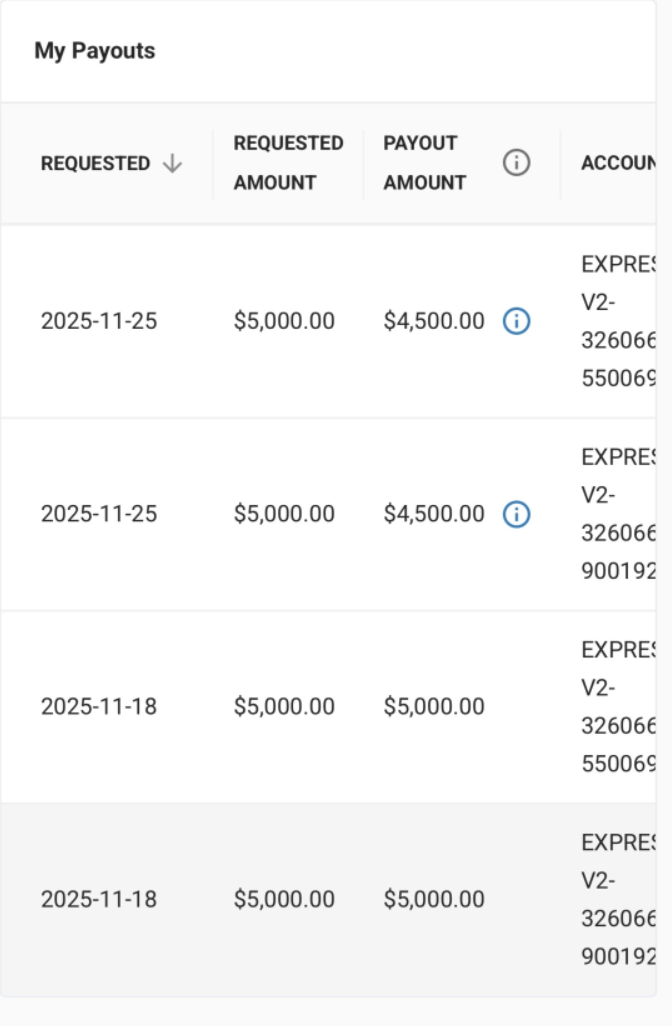Select second row's 2025-11-25 date cell
Screen dimensions: 672x1026
point(99,514)
